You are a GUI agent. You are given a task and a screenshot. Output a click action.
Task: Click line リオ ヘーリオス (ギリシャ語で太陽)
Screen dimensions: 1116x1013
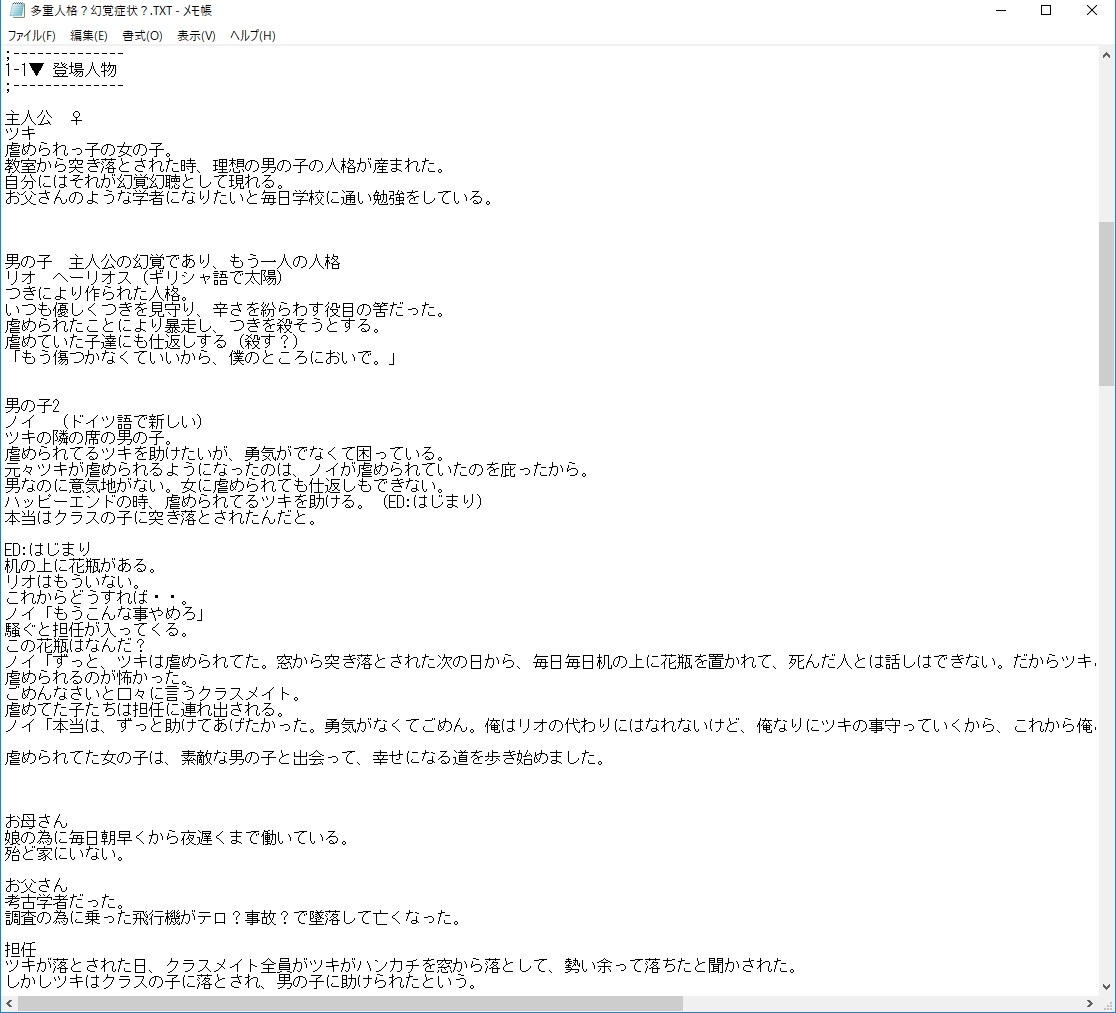(x=144, y=278)
